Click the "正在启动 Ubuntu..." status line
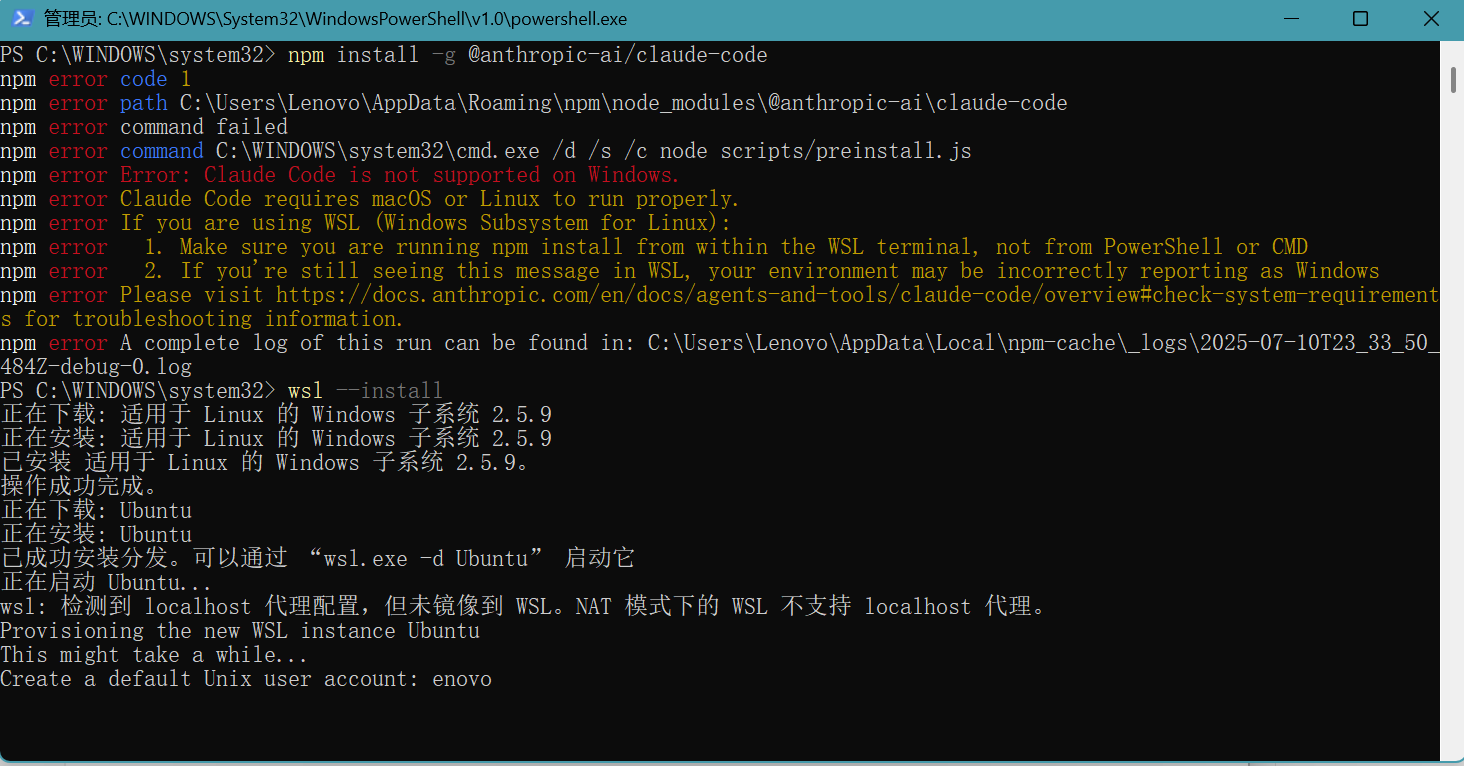The image size is (1464, 766). (106, 583)
